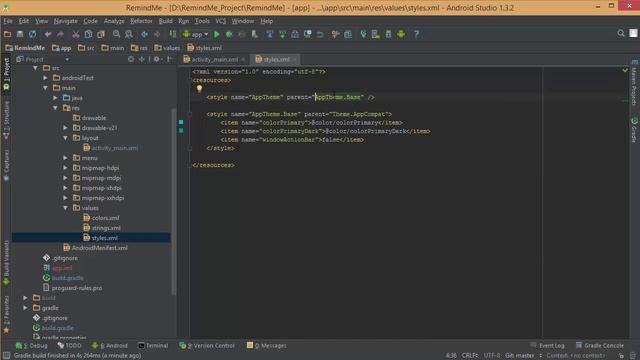Click the Find magnifier icon in toolbar
This screenshot has width=640, height=360.
(x=116, y=34)
